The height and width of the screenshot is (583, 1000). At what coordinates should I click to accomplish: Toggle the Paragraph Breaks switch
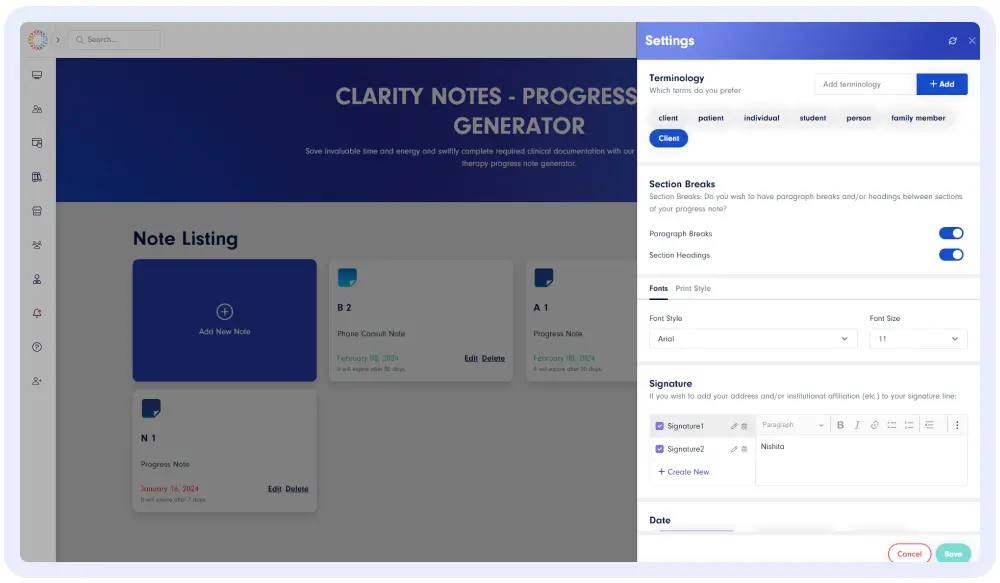[951, 233]
